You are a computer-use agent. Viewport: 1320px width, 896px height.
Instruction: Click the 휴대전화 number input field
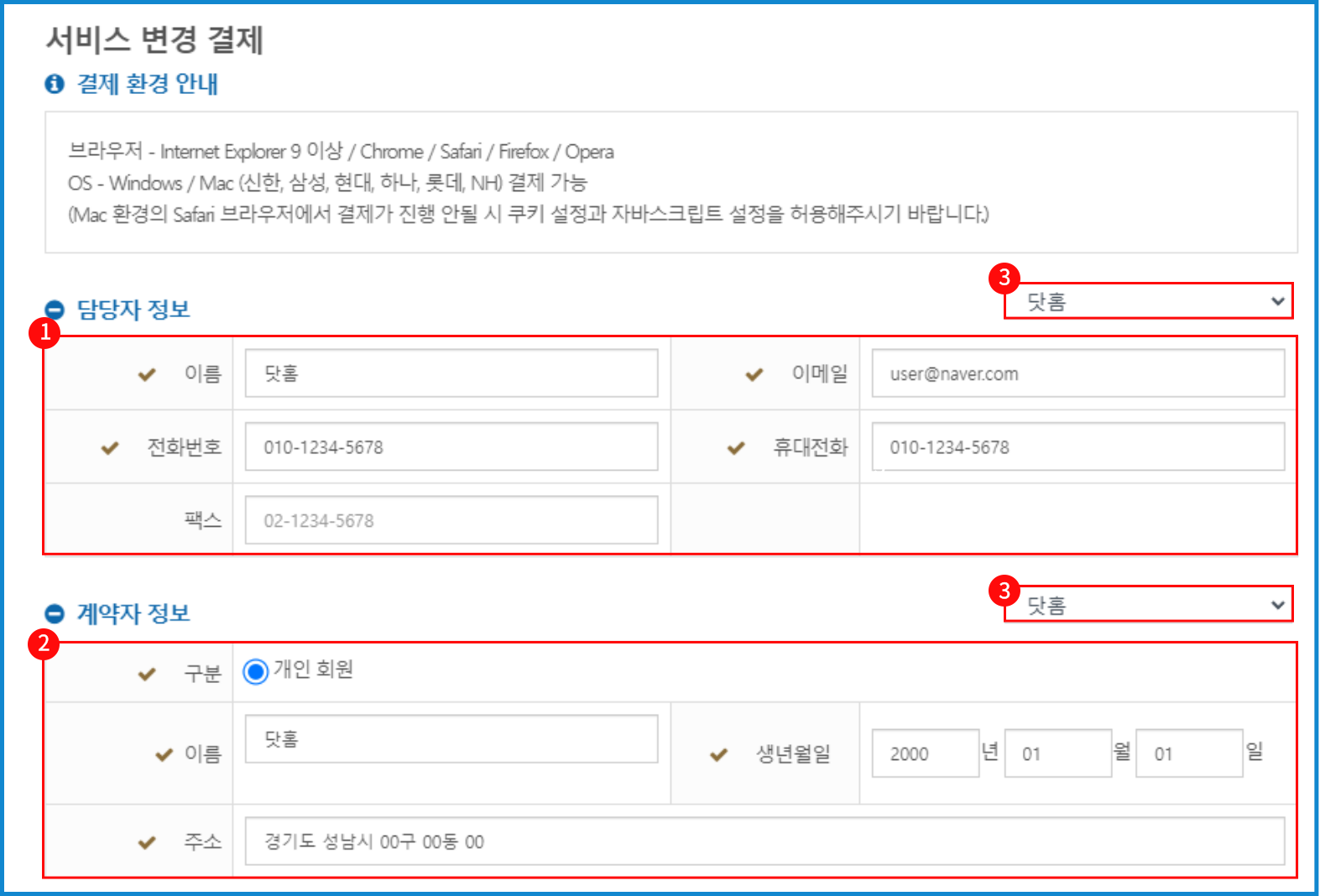1077,447
